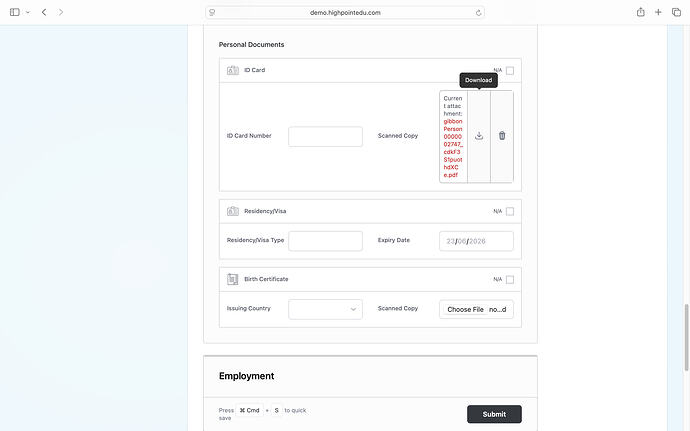Viewport: 690px width, 431px height.
Task: Open the Issuing Country dropdown
Action: click(326, 309)
